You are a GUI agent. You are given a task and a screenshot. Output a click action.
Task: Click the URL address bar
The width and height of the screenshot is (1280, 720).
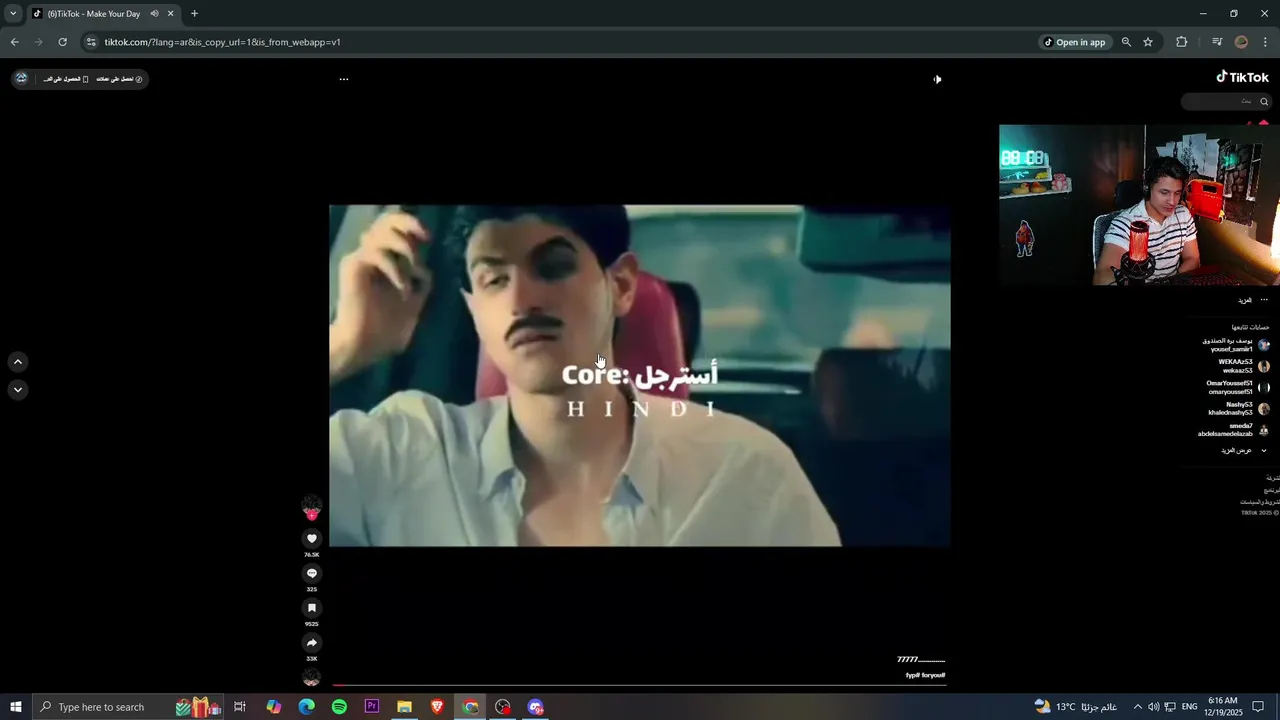(560, 42)
